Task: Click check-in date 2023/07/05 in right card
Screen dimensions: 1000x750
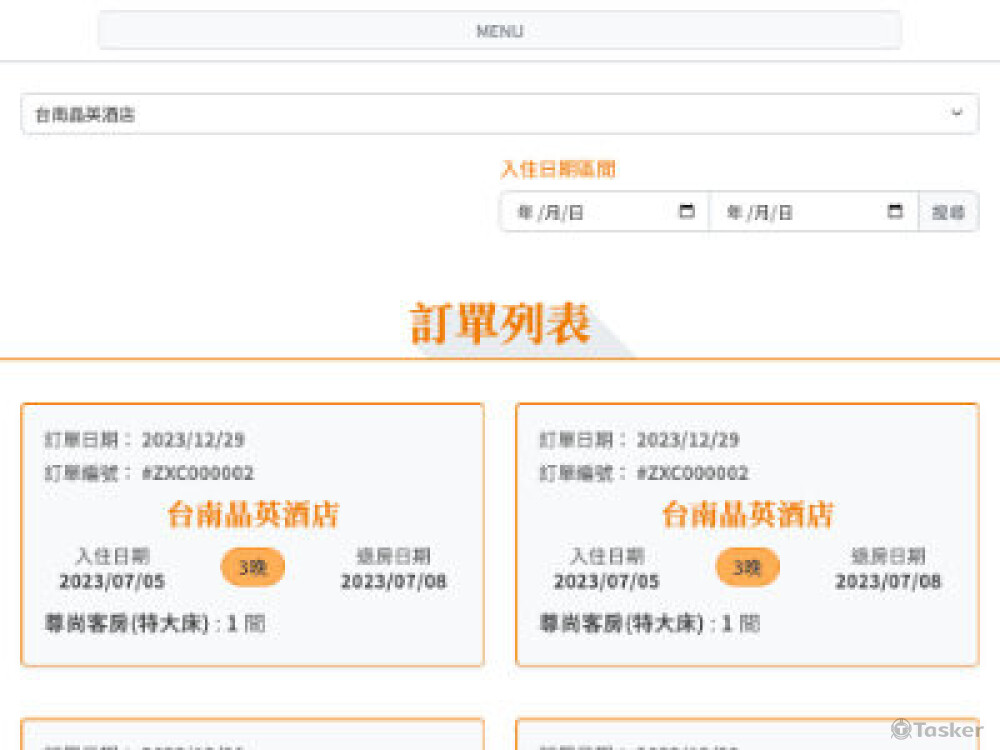Action: tap(607, 581)
